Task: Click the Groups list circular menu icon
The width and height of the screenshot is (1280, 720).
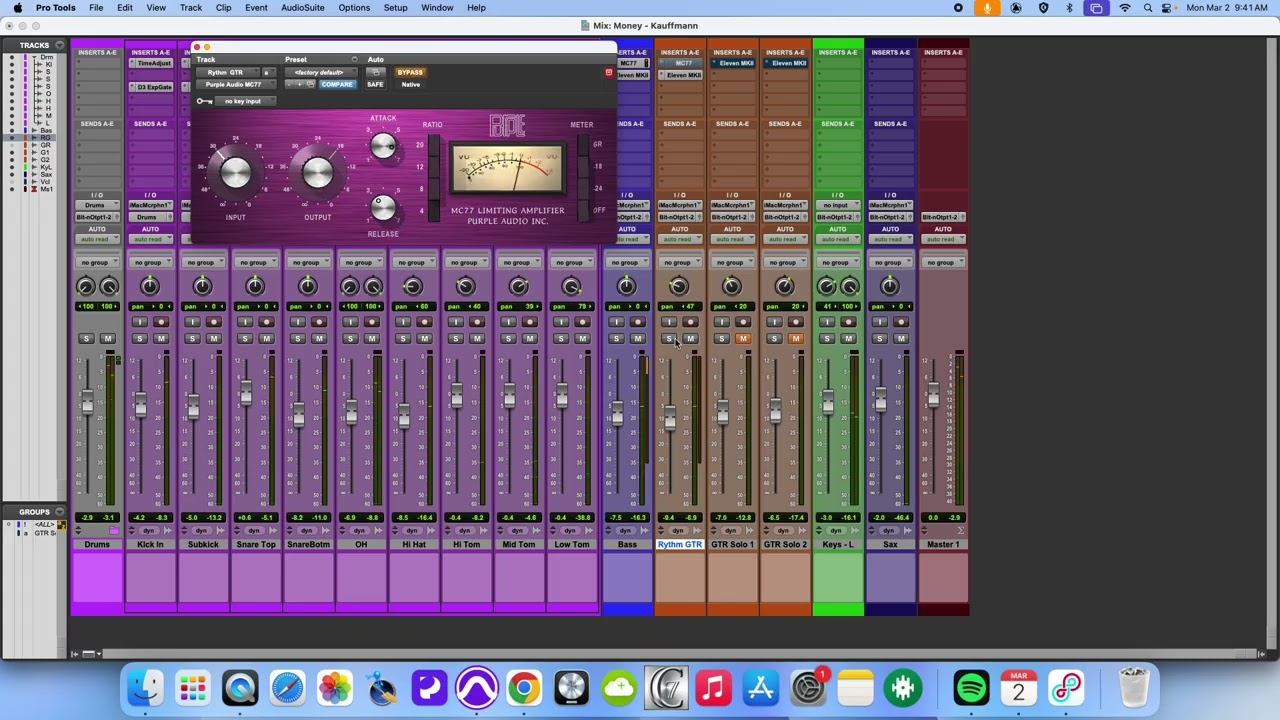Action: coord(60,512)
